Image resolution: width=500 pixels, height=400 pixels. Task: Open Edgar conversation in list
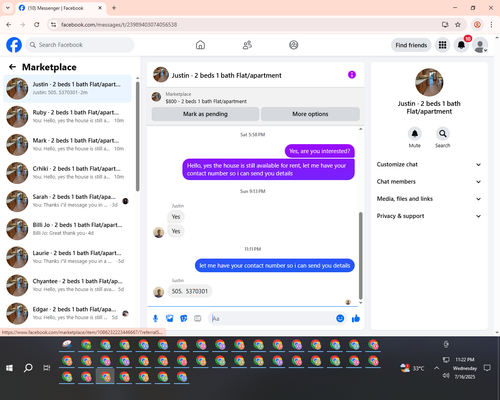pyautogui.click(x=67, y=313)
